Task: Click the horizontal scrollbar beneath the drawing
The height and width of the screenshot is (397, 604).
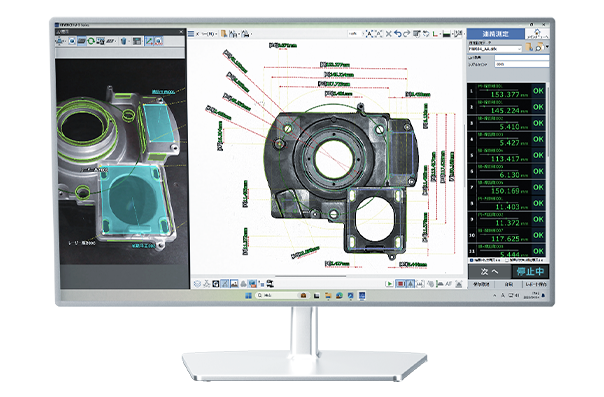Action: [x=311, y=276]
